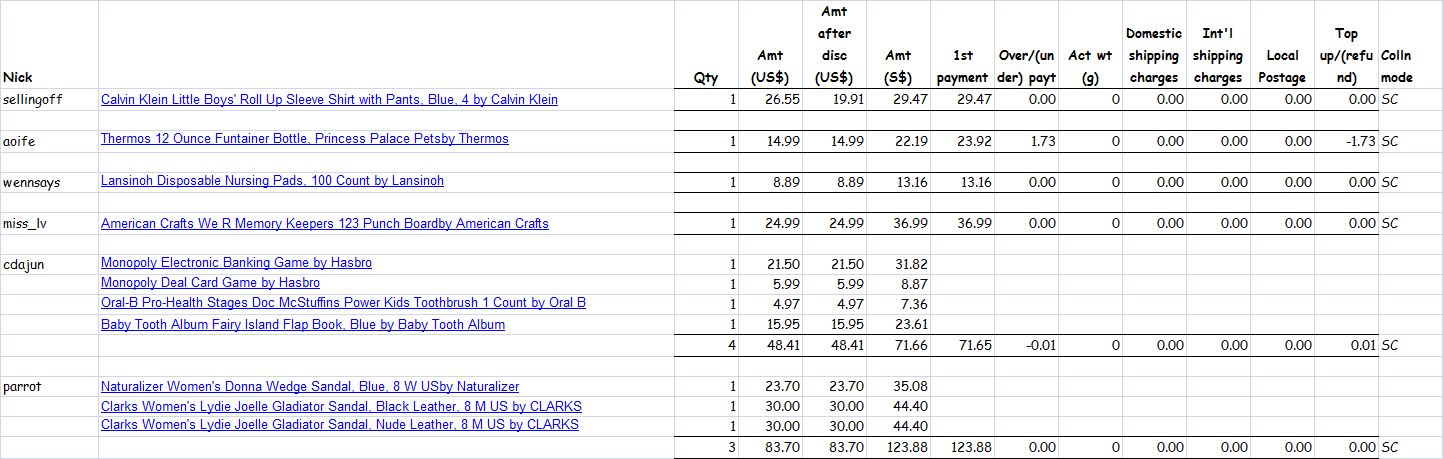Screen dimensions: 1443x459
Task: Select the 1.73 overpayment cell
Action: (x=1026, y=141)
